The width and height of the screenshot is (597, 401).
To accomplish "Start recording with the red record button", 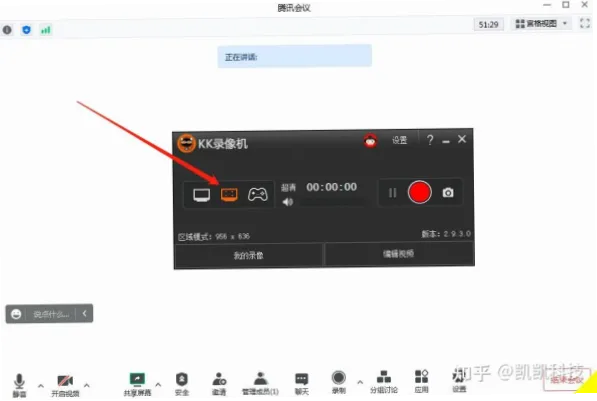I will click(419, 192).
